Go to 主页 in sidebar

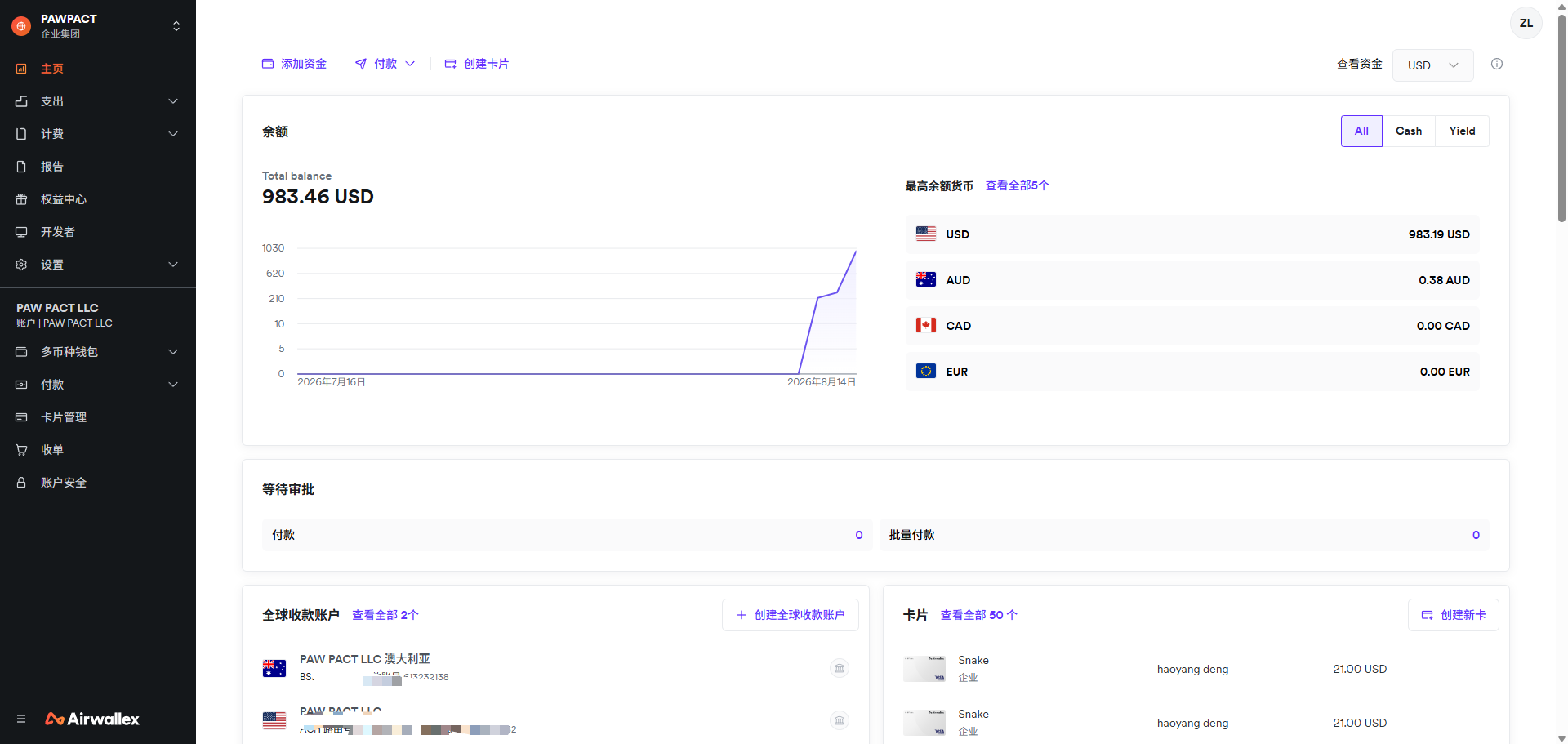[52, 69]
